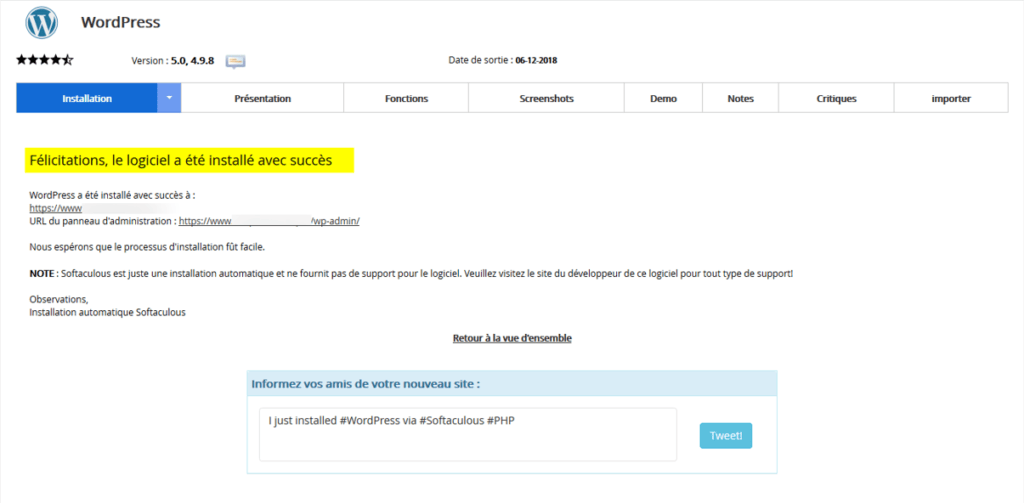Viewport: 1024px width, 503px height.
Task: Click the 'NOTE' Softaculous support paragraph
Action: (411, 273)
